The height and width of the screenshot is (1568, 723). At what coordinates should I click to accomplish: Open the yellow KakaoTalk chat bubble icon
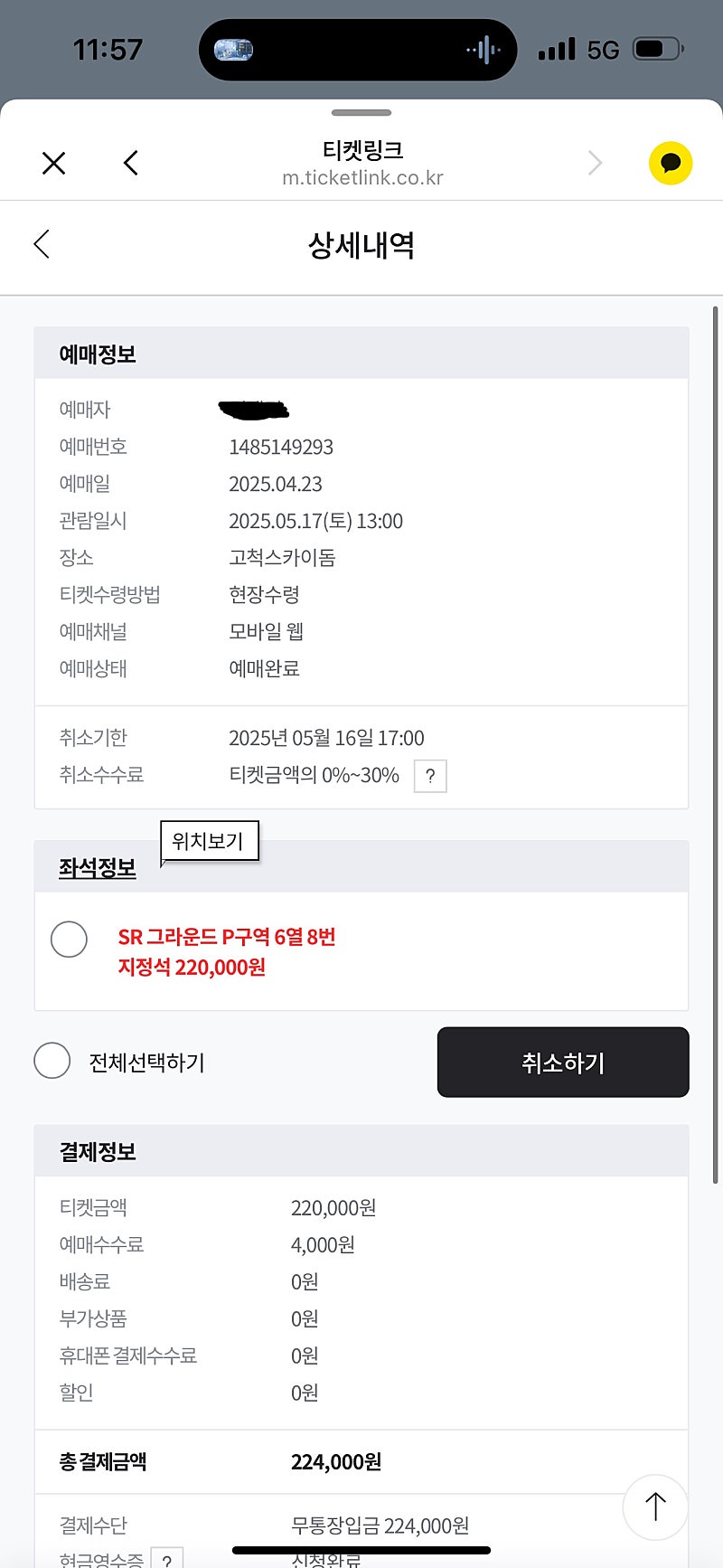(x=671, y=164)
